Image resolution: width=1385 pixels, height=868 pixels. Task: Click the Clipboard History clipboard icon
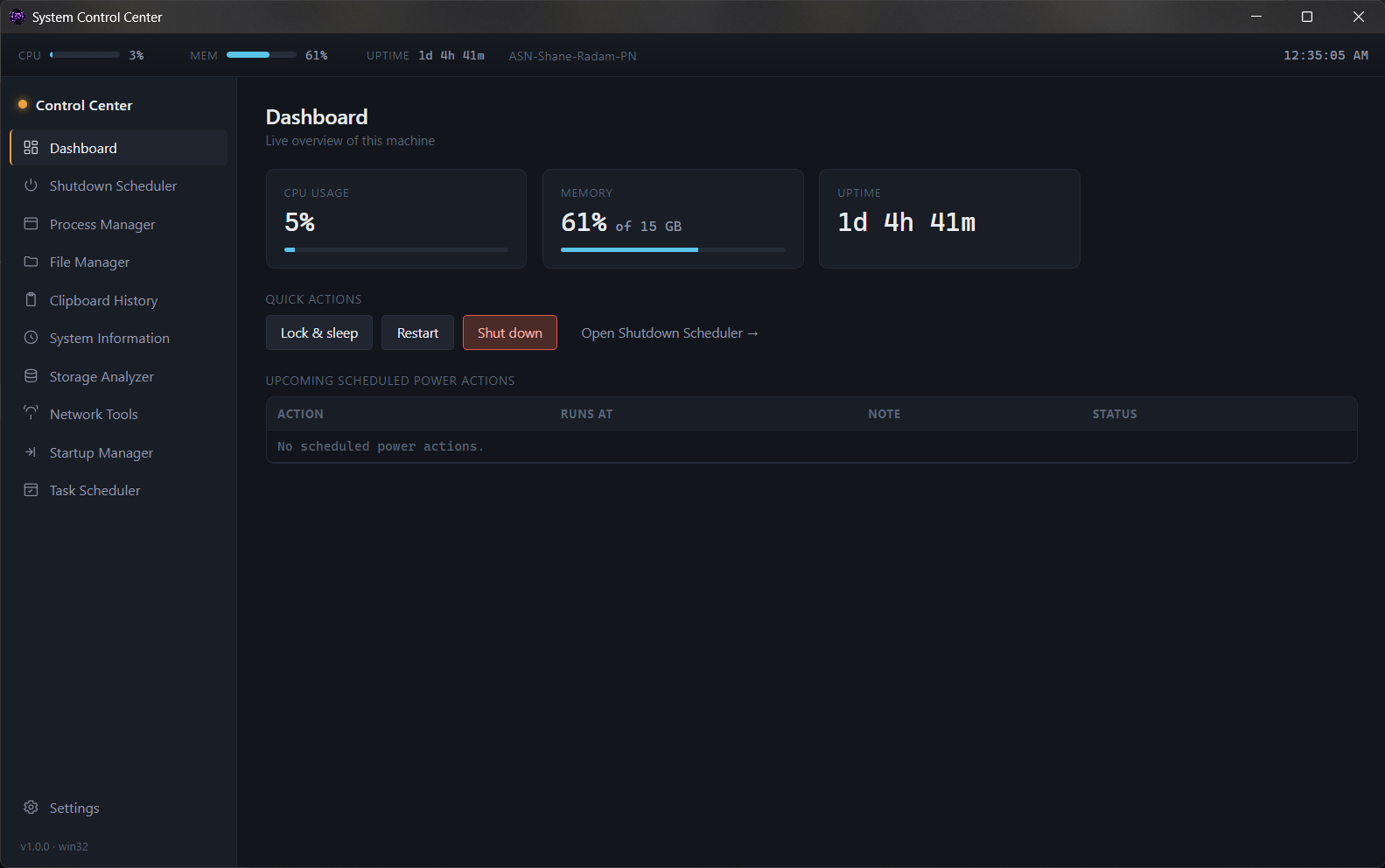pos(31,300)
